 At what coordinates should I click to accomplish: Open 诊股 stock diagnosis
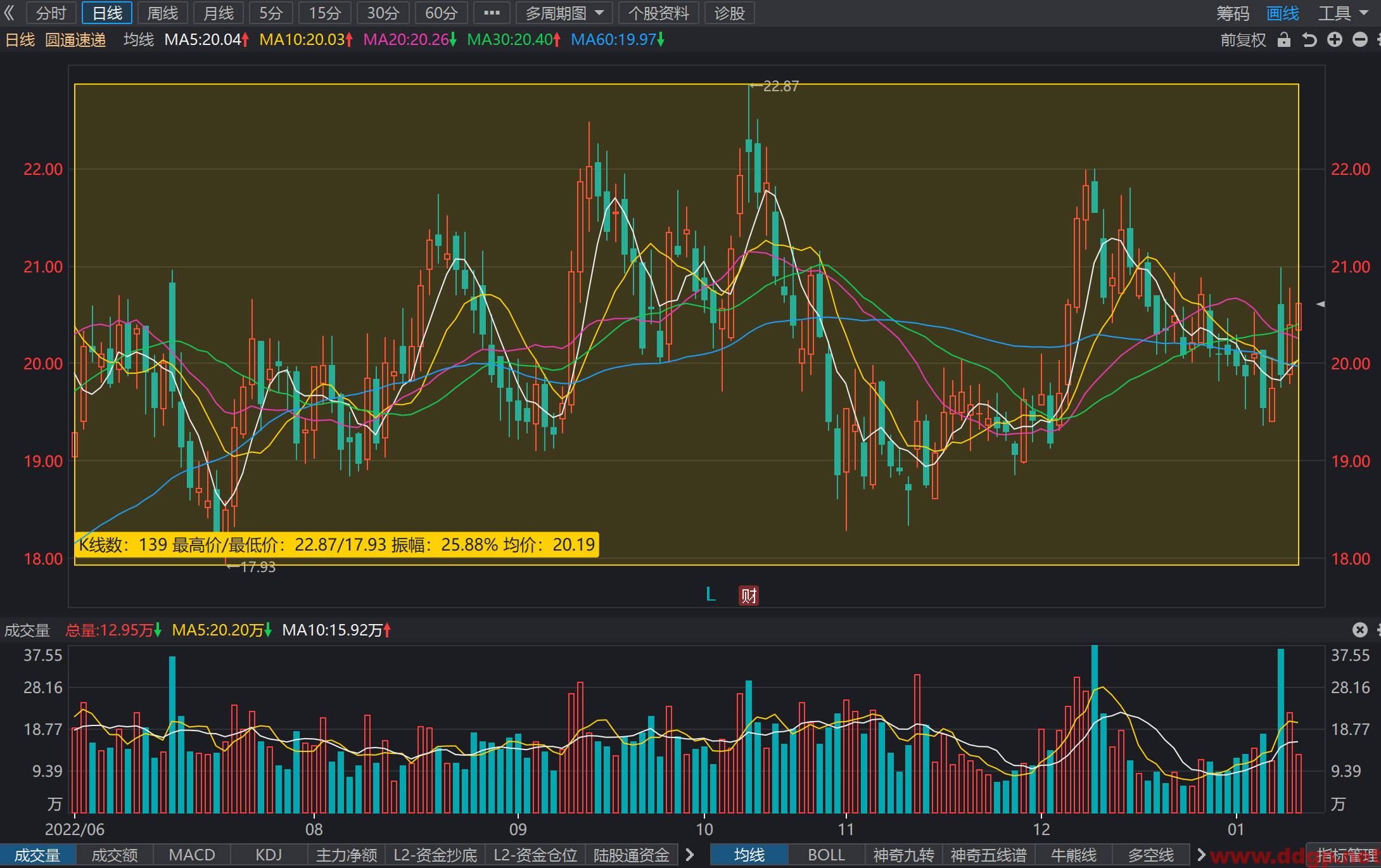tap(730, 13)
